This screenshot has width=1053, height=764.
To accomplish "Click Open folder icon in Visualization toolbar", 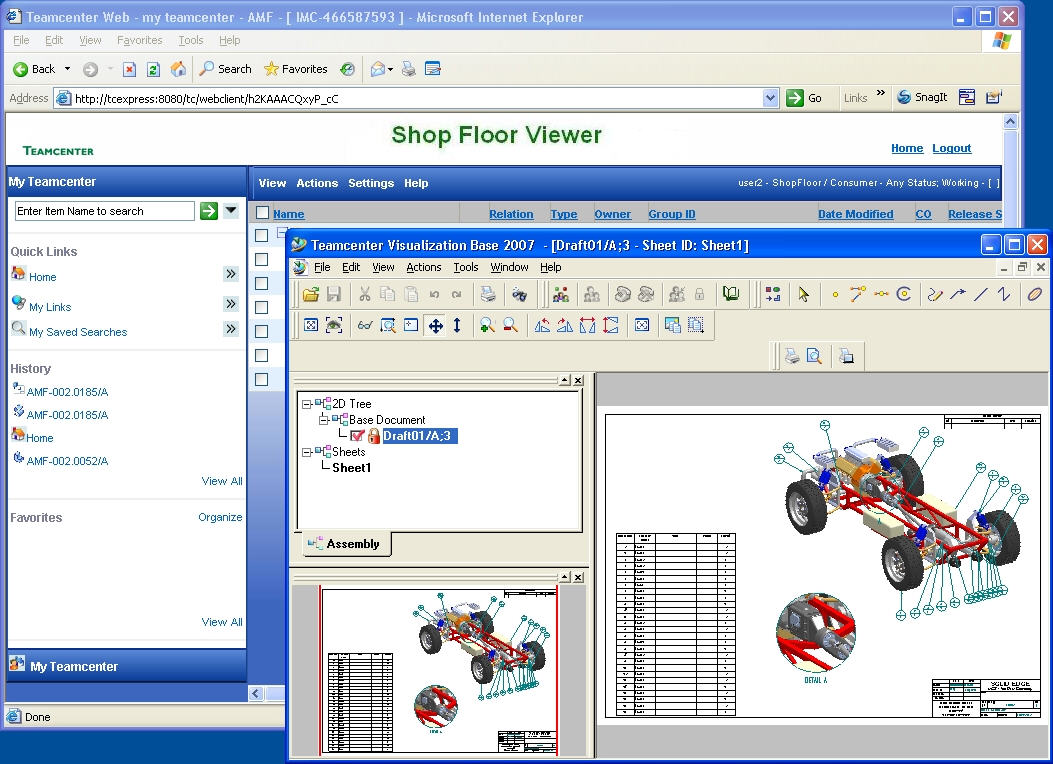I will pyautogui.click(x=311, y=294).
